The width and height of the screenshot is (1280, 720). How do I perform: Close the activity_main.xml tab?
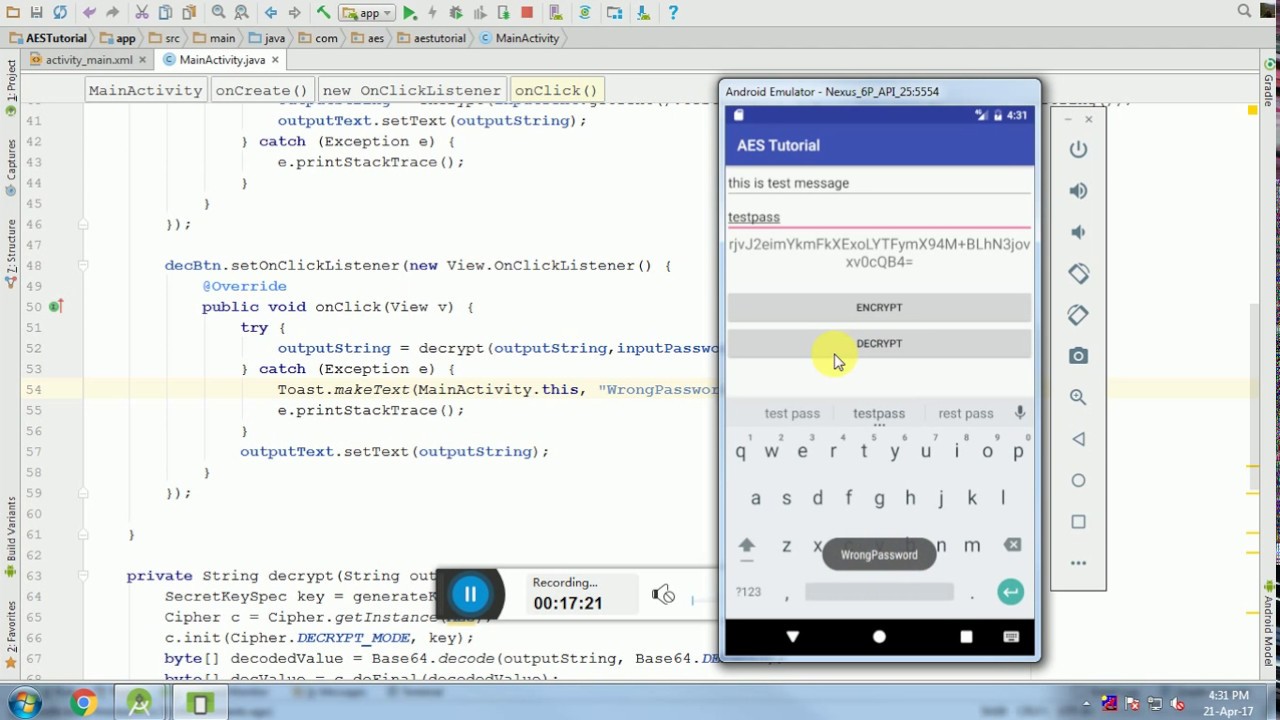click(143, 60)
